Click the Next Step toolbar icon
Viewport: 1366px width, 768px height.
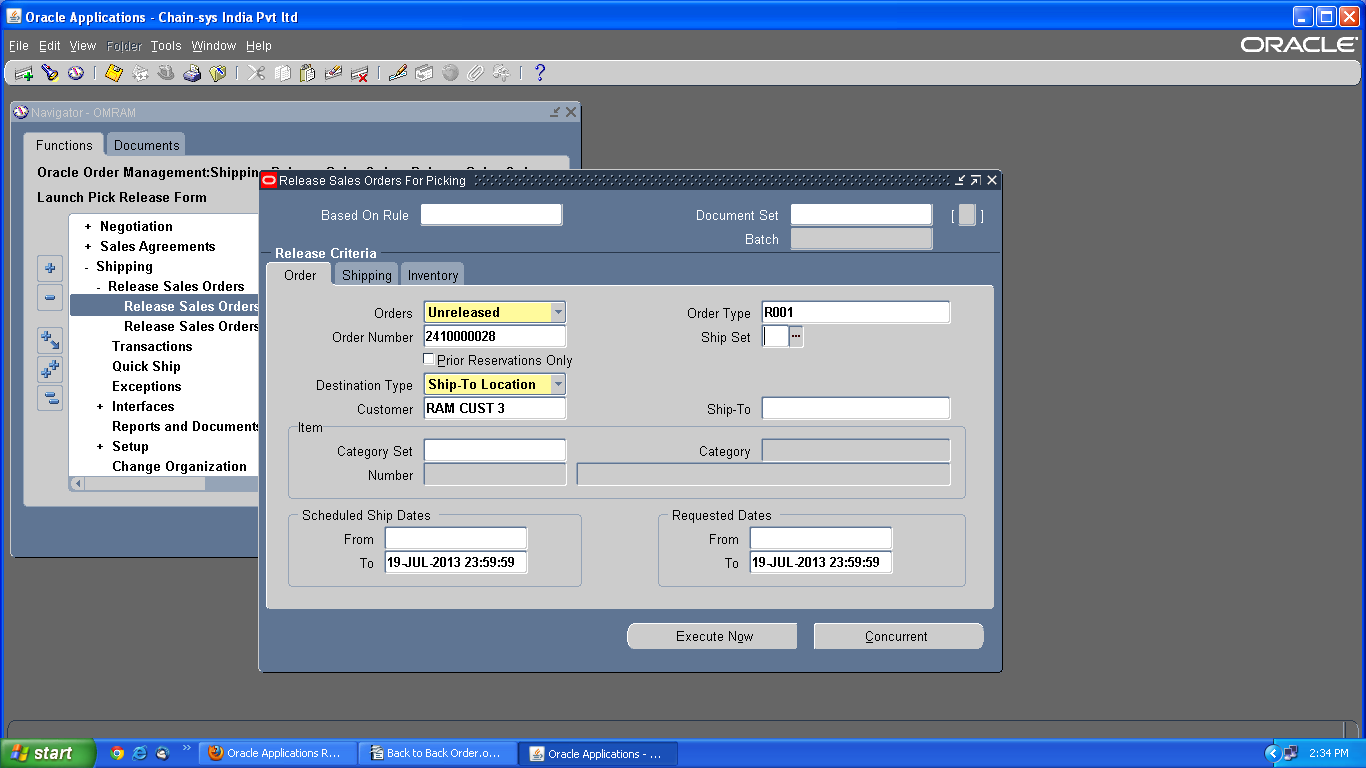click(140, 73)
